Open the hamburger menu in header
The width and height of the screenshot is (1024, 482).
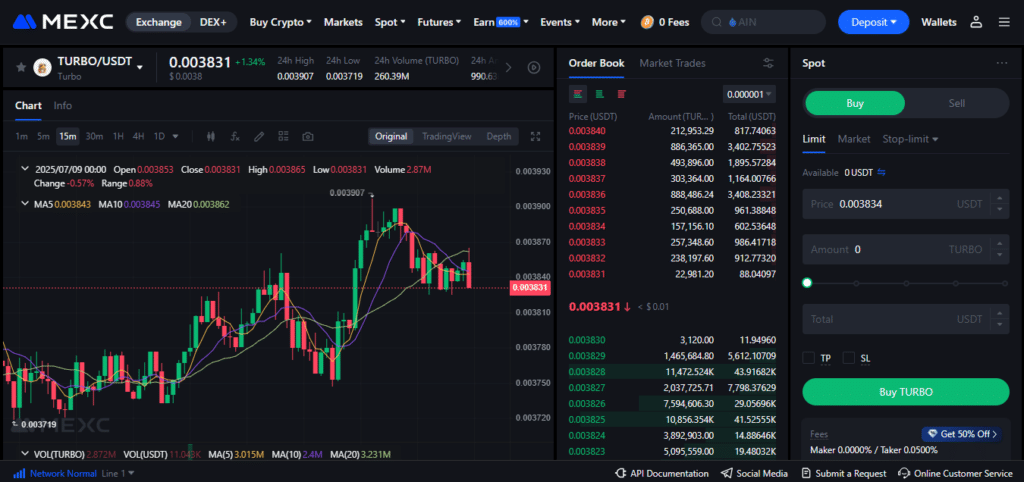click(x=1004, y=22)
